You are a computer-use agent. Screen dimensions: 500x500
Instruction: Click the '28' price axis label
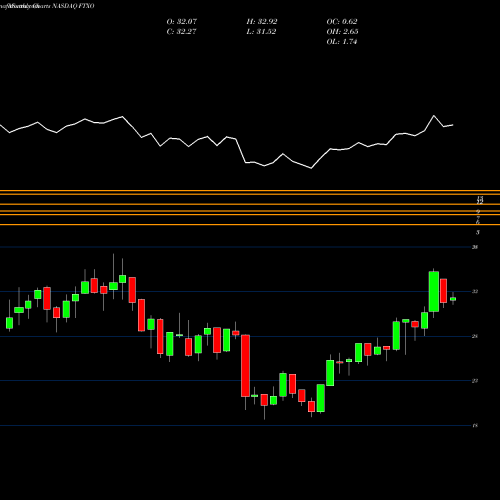point(475,336)
